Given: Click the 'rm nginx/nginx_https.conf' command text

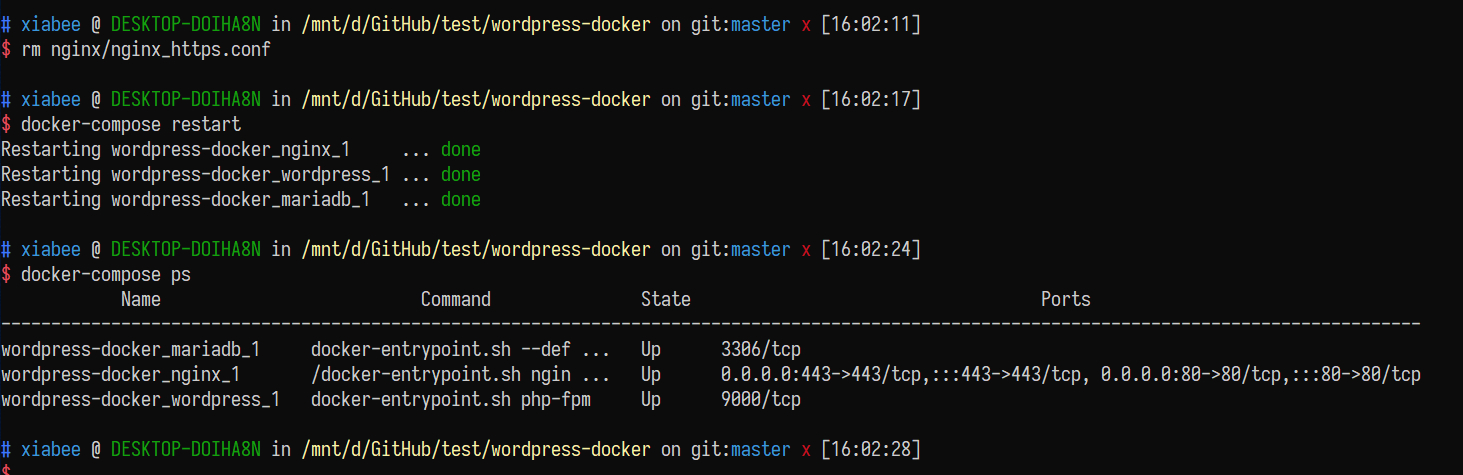Looking at the screenshot, I should coord(146,49).
